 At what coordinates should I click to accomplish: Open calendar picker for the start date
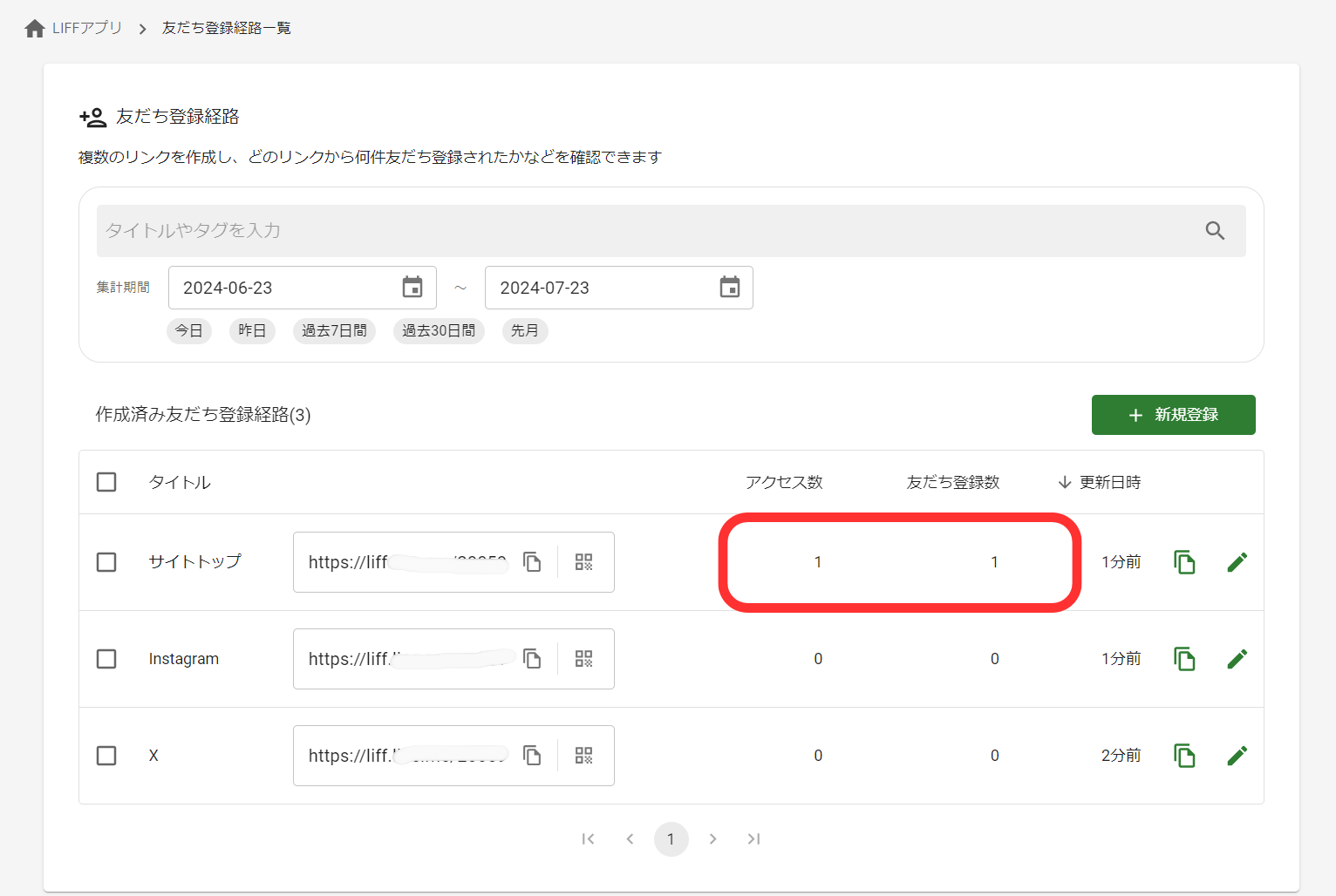point(412,288)
